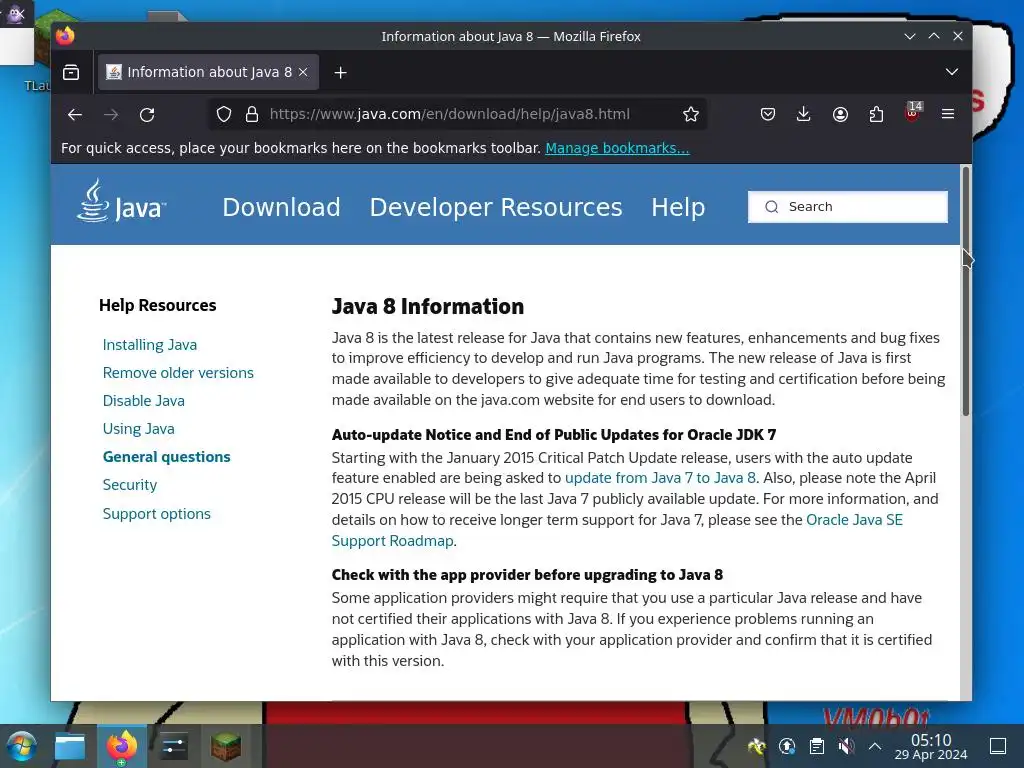Open the extensions puzzle icon
This screenshot has width=1024, height=768.
coord(876,114)
